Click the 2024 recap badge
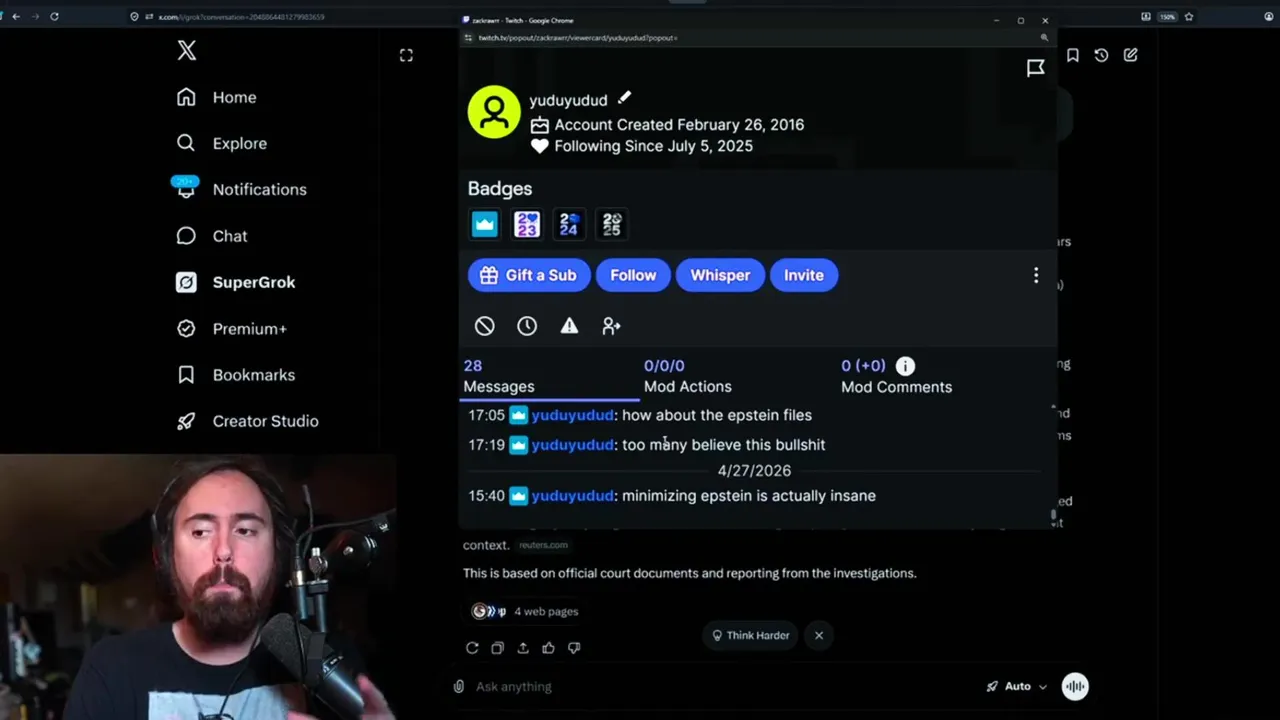Image resolution: width=1280 pixels, height=720 pixels. 569,224
